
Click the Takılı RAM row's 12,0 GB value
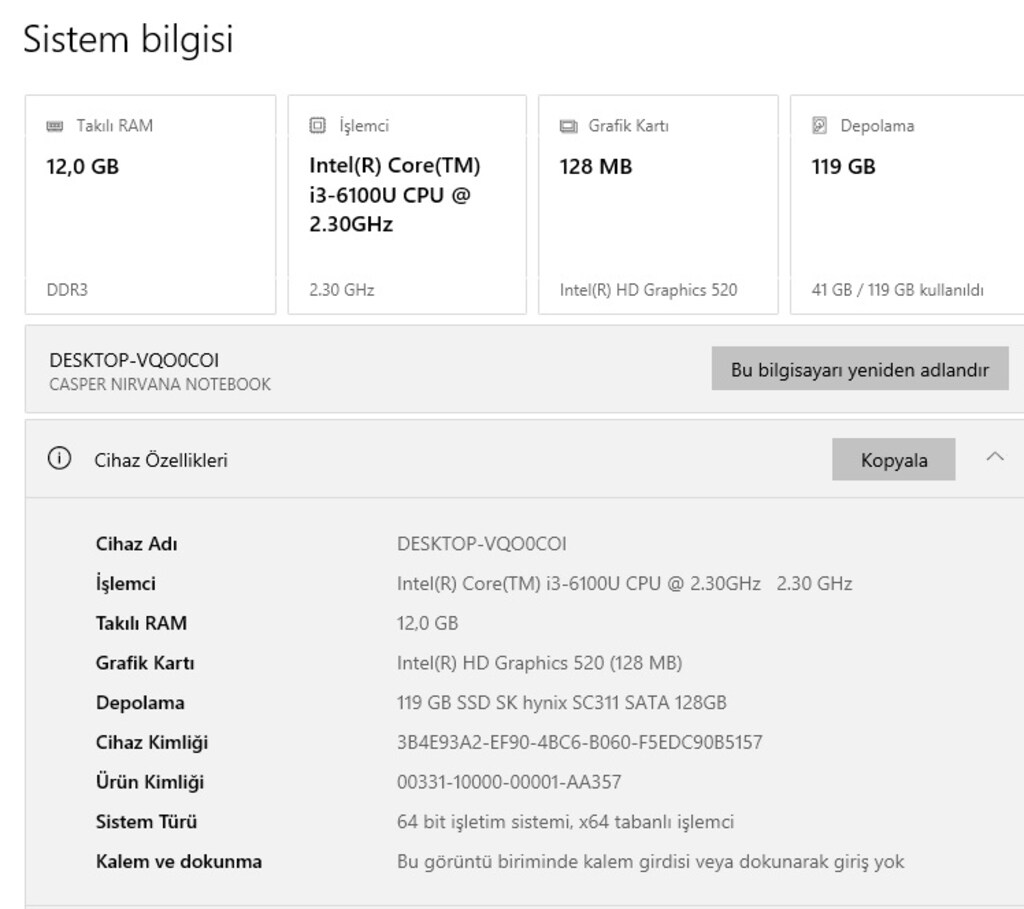tap(427, 623)
